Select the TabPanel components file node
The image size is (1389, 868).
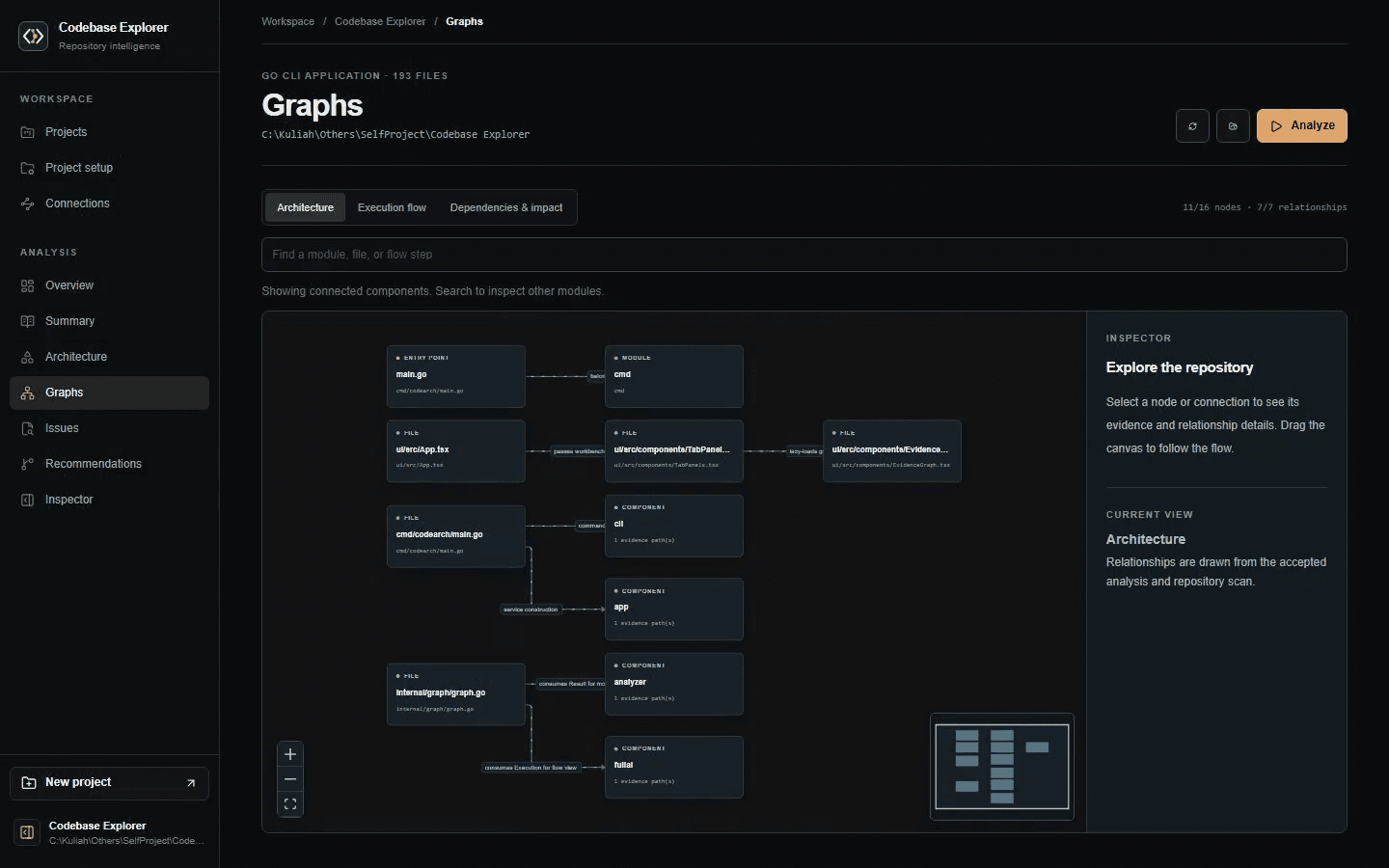tap(674, 450)
